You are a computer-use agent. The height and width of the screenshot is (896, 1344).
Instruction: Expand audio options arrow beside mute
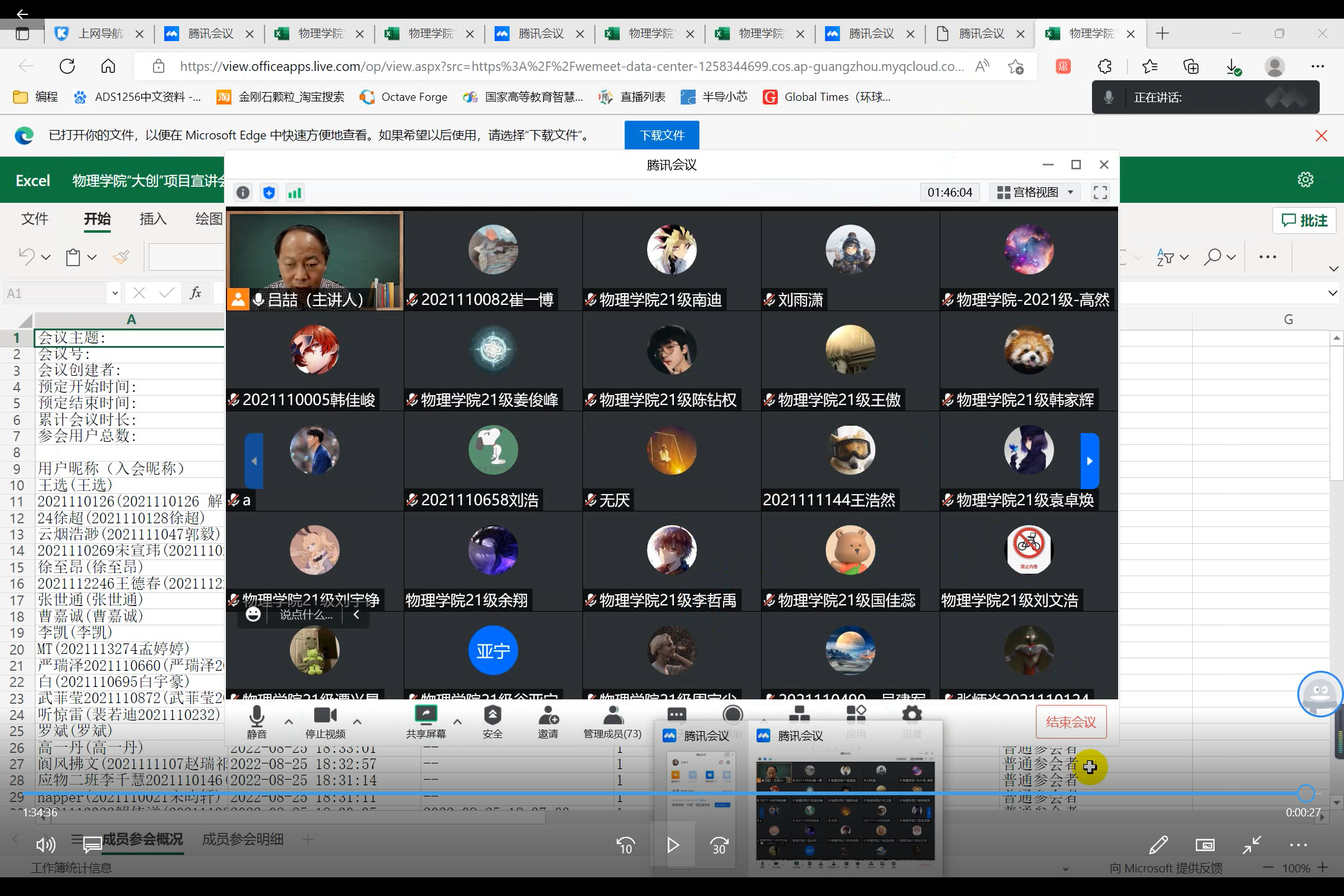coord(289,722)
